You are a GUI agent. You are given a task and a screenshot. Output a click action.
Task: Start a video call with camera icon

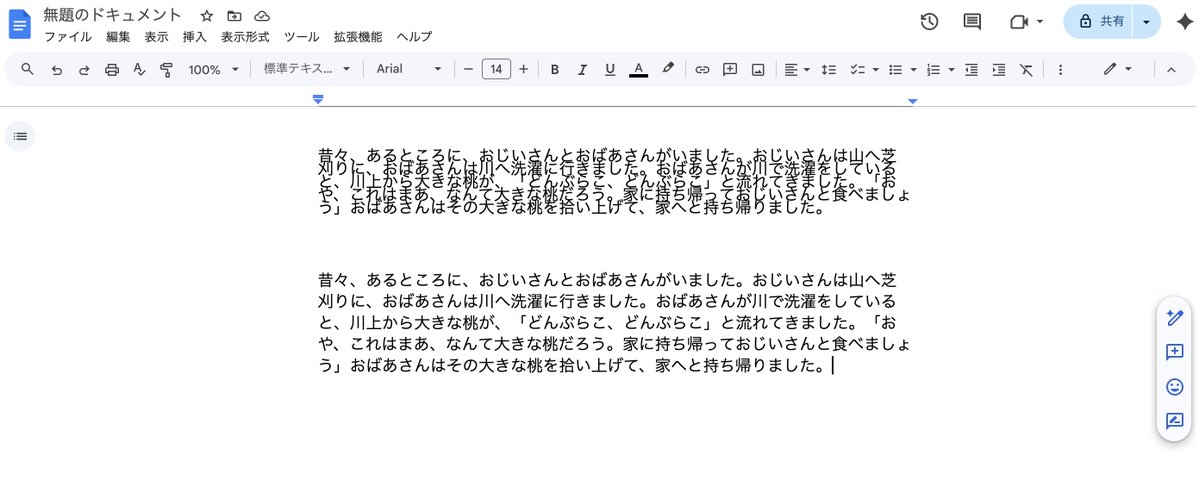click(x=1019, y=22)
